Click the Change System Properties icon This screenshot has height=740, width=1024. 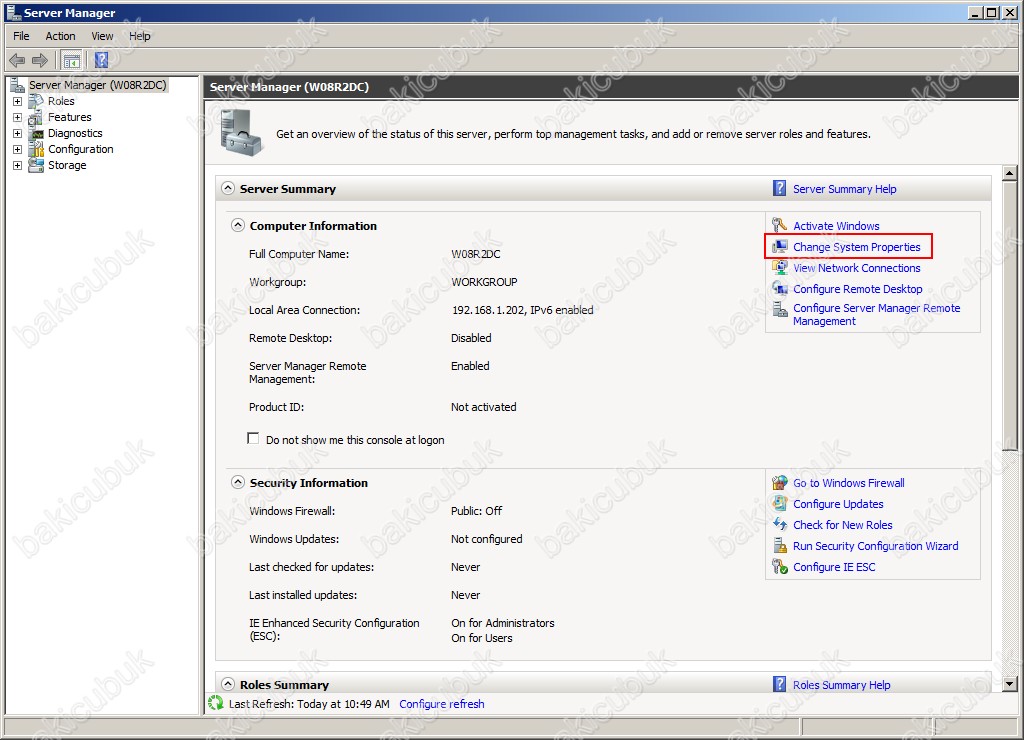pos(780,247)
